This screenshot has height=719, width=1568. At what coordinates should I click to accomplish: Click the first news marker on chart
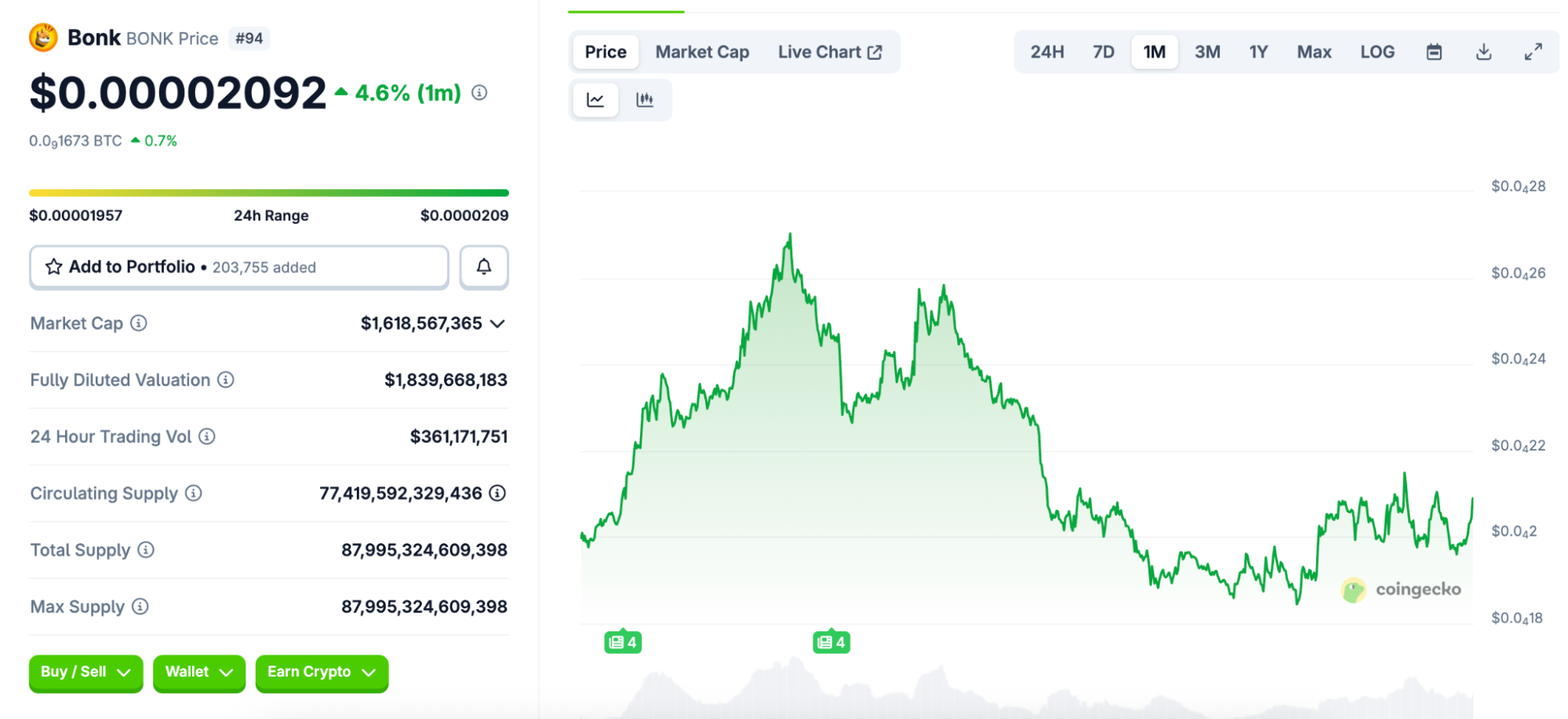click(x=623, y=642)
